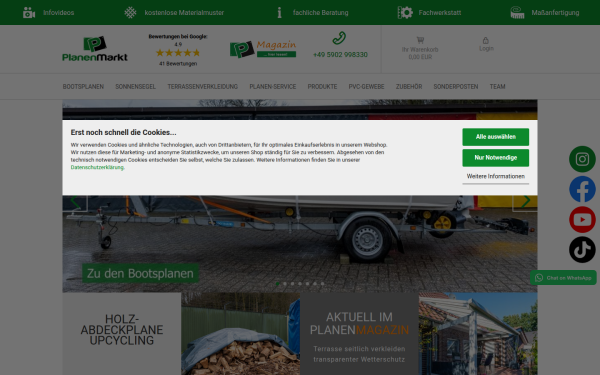Screen dimensions: 600x375
Task: Open the PVC-GEWEBE menu
Action: (366, 86)
